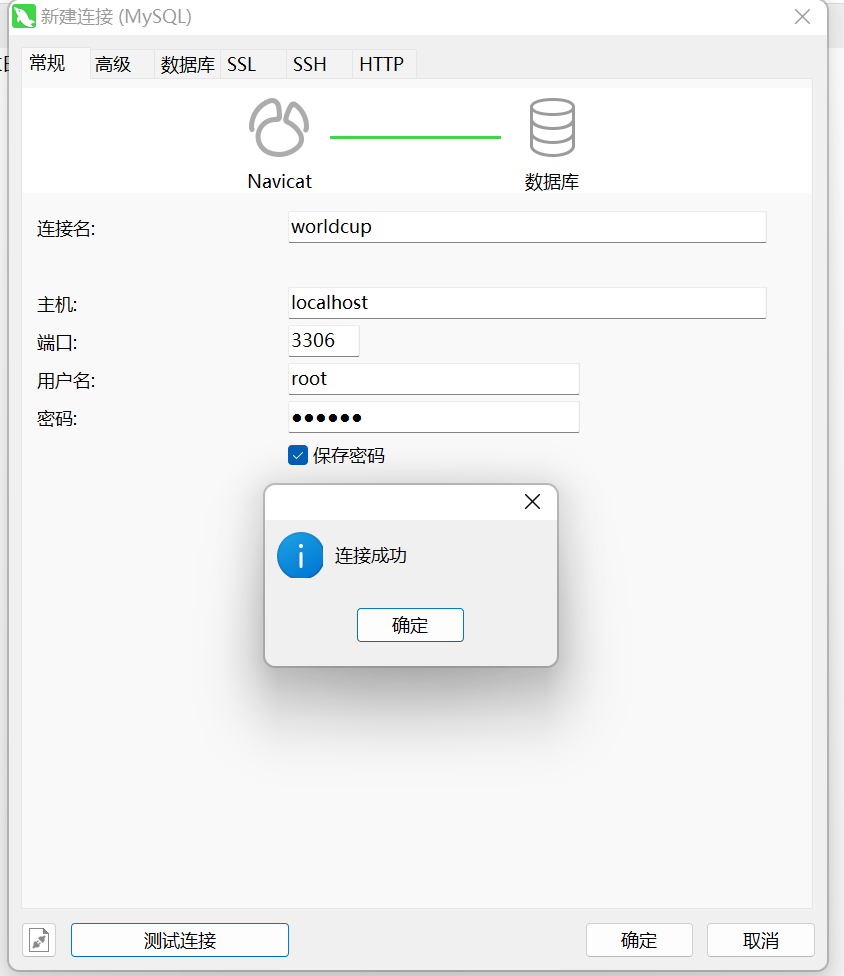Click the 保存密码 label text

pos(349,456)
